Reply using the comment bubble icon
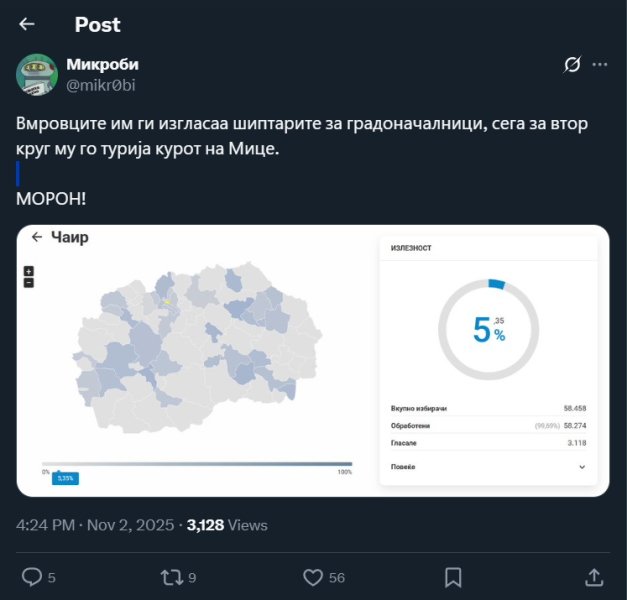 point(32,577)
